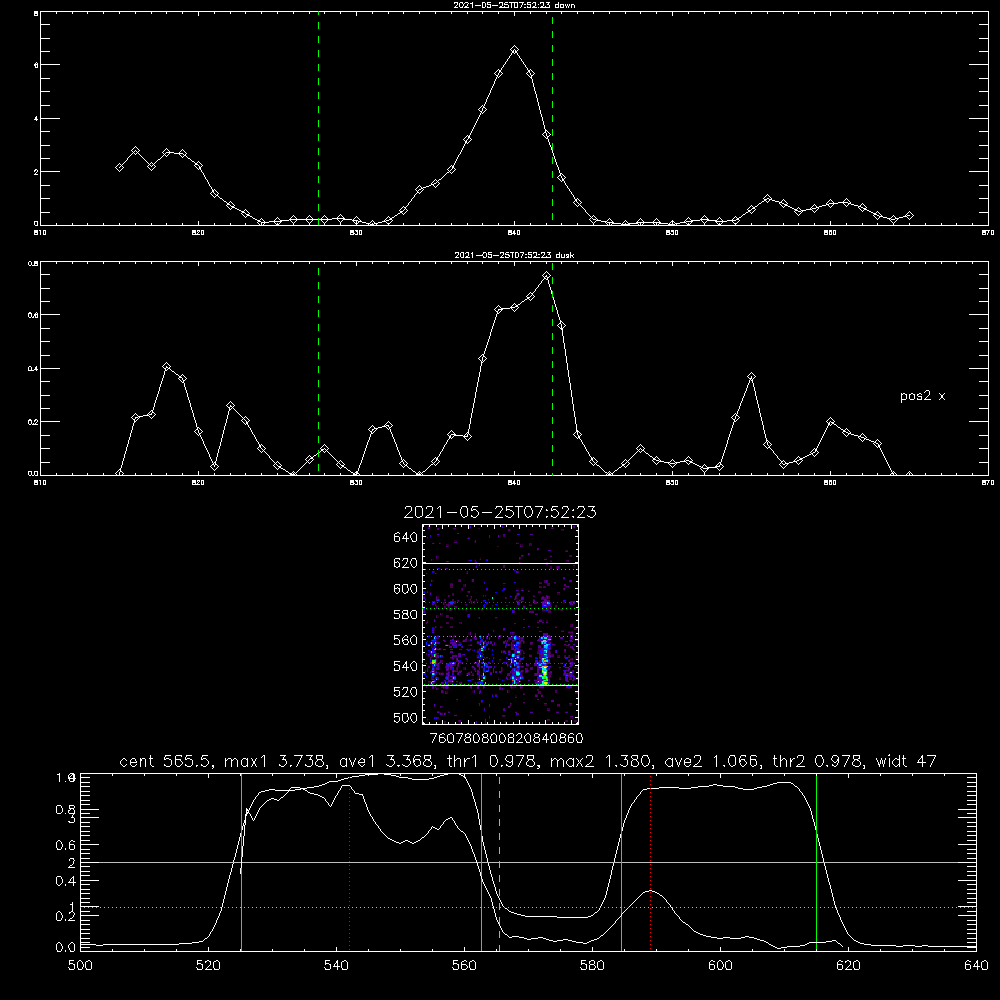This screenshot has height=1000, width=1000.
Task: Click the red dotted line near 542 in bottom plot
Action: click(349, 861)
